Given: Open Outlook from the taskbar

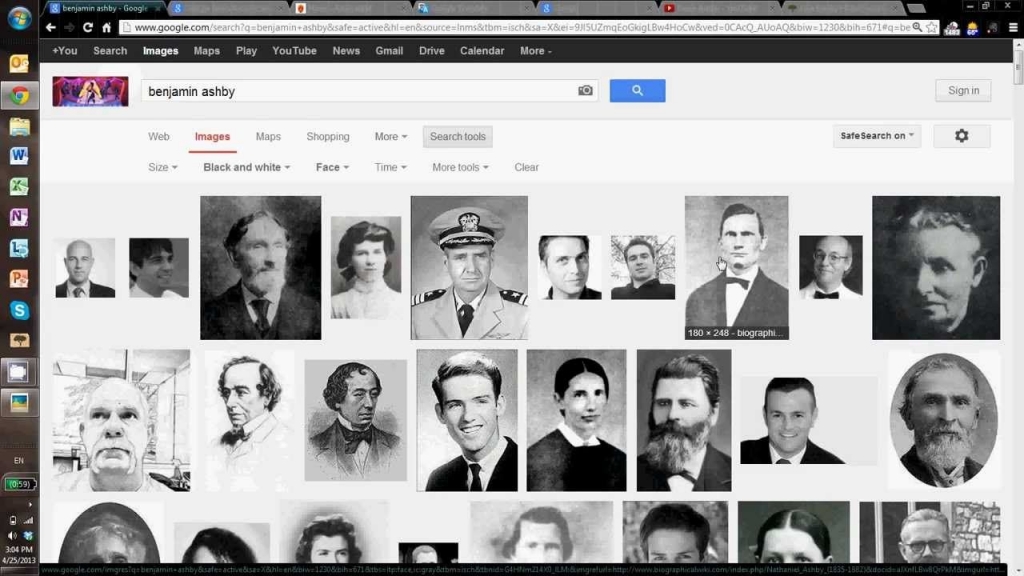Looking at the screenshot, I should click(18, 63).
